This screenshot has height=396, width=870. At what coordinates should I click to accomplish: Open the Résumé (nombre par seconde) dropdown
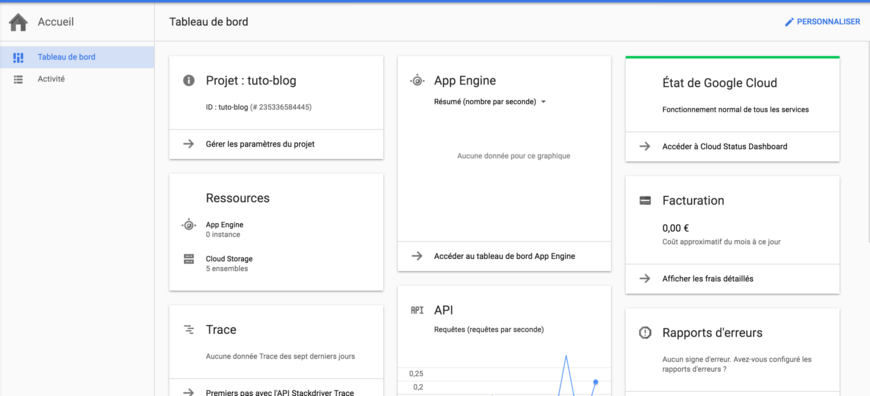[490, 102]
